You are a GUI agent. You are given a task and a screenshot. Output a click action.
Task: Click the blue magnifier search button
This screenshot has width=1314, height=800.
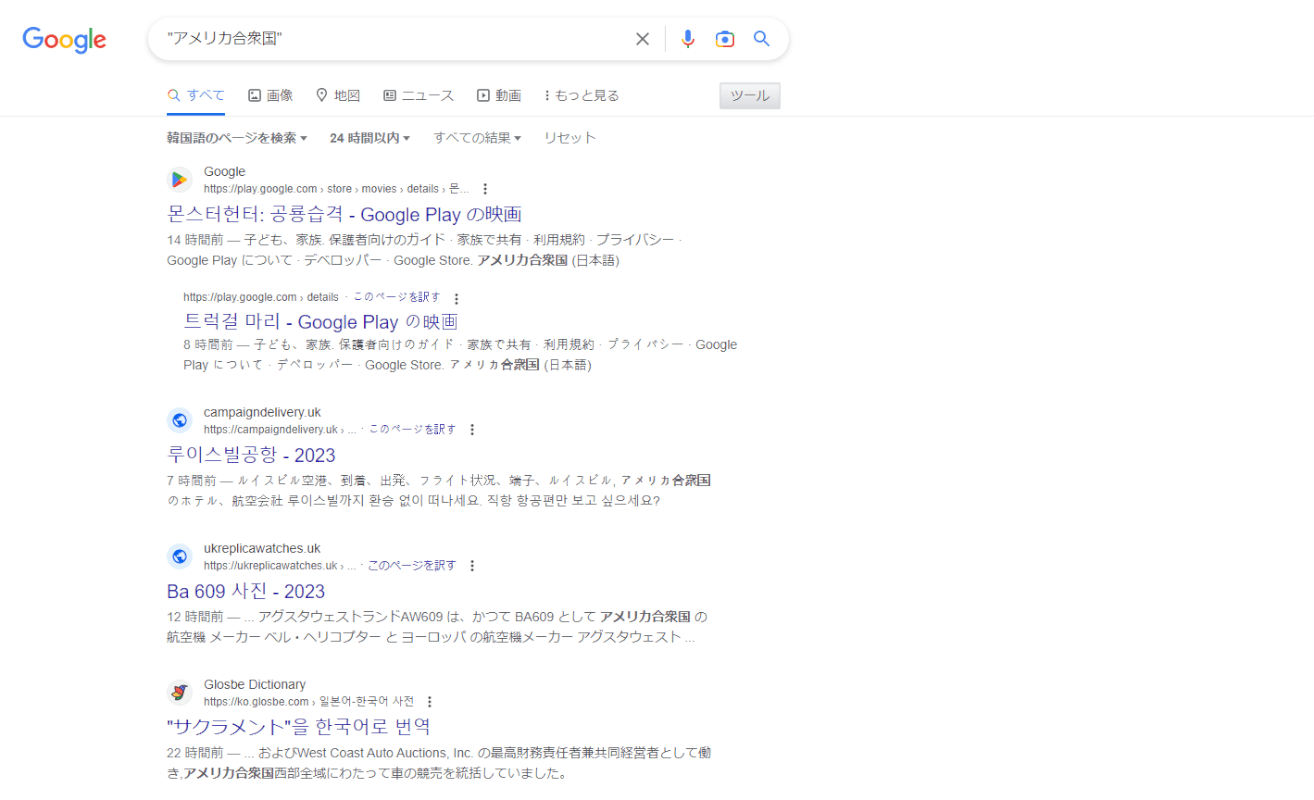pos(762,39)
